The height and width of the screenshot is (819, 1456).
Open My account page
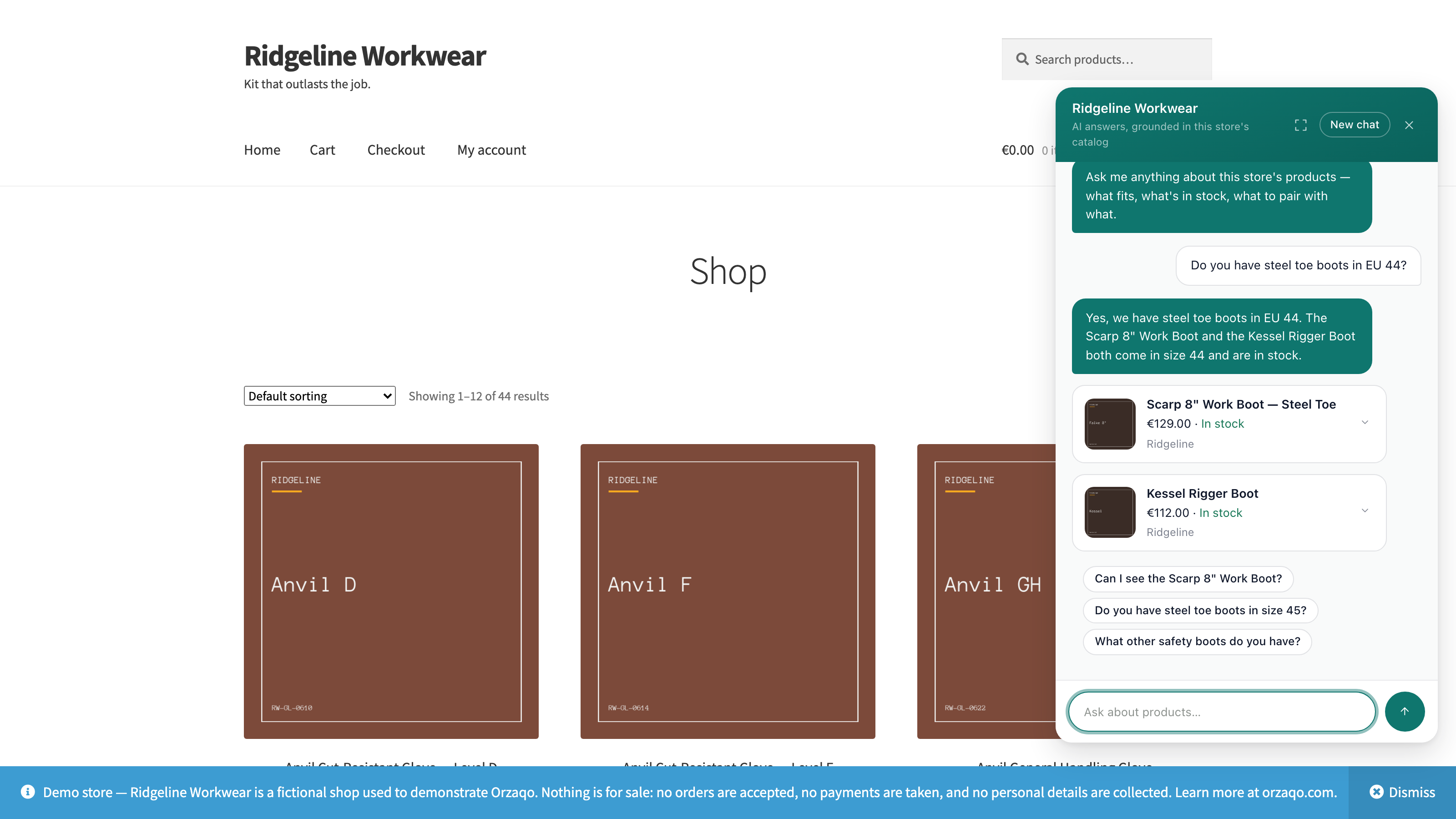tap(491, 150)
